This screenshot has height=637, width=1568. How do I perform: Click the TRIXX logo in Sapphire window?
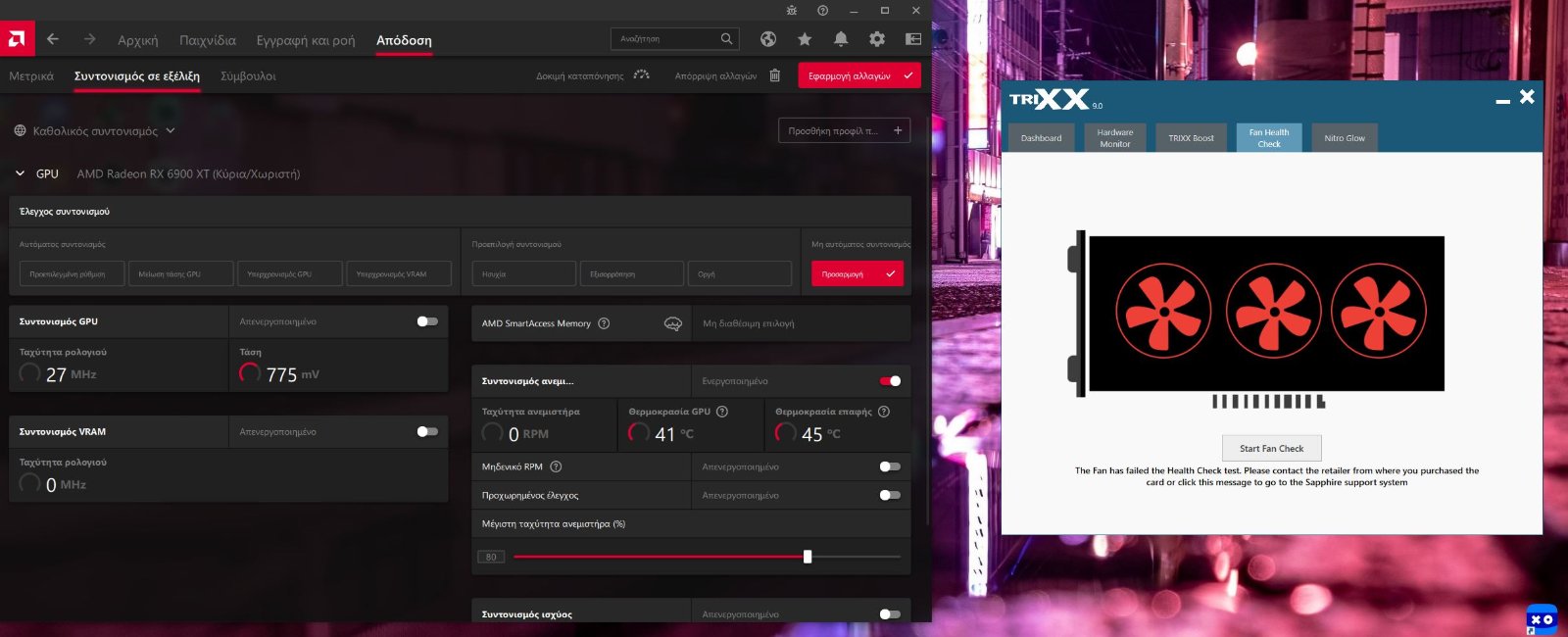coord(1050,99)
